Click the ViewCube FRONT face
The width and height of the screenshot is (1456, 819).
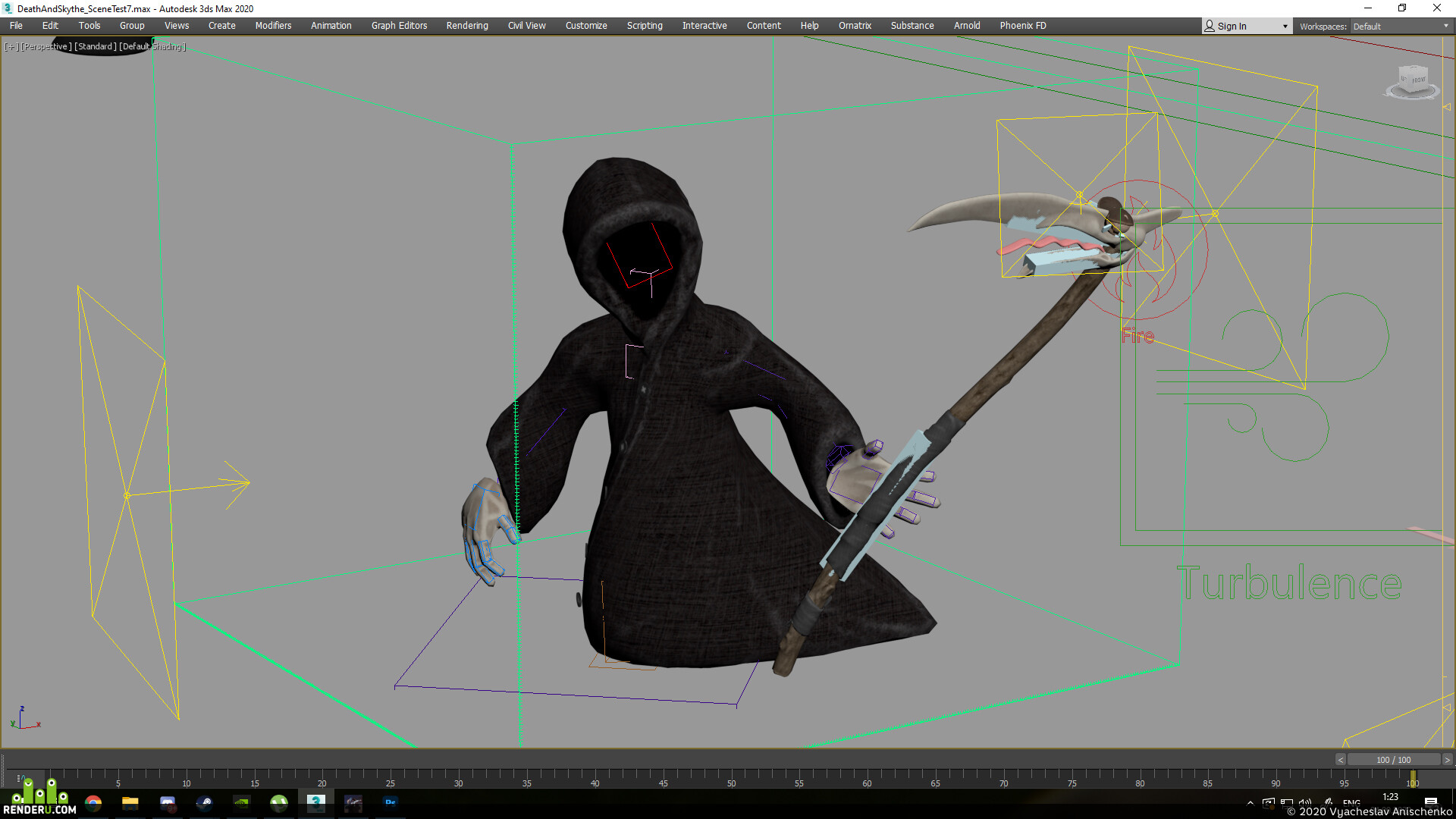coord(1419,80)
